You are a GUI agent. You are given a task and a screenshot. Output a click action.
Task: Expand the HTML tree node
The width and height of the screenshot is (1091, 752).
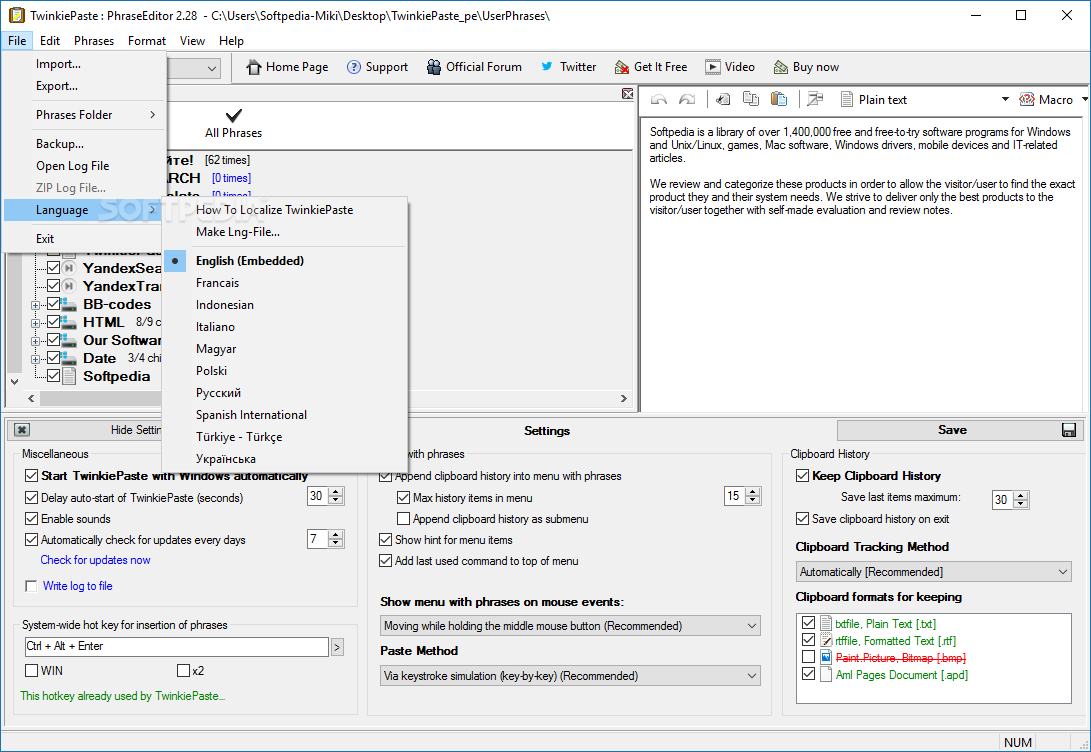[35, 323]
